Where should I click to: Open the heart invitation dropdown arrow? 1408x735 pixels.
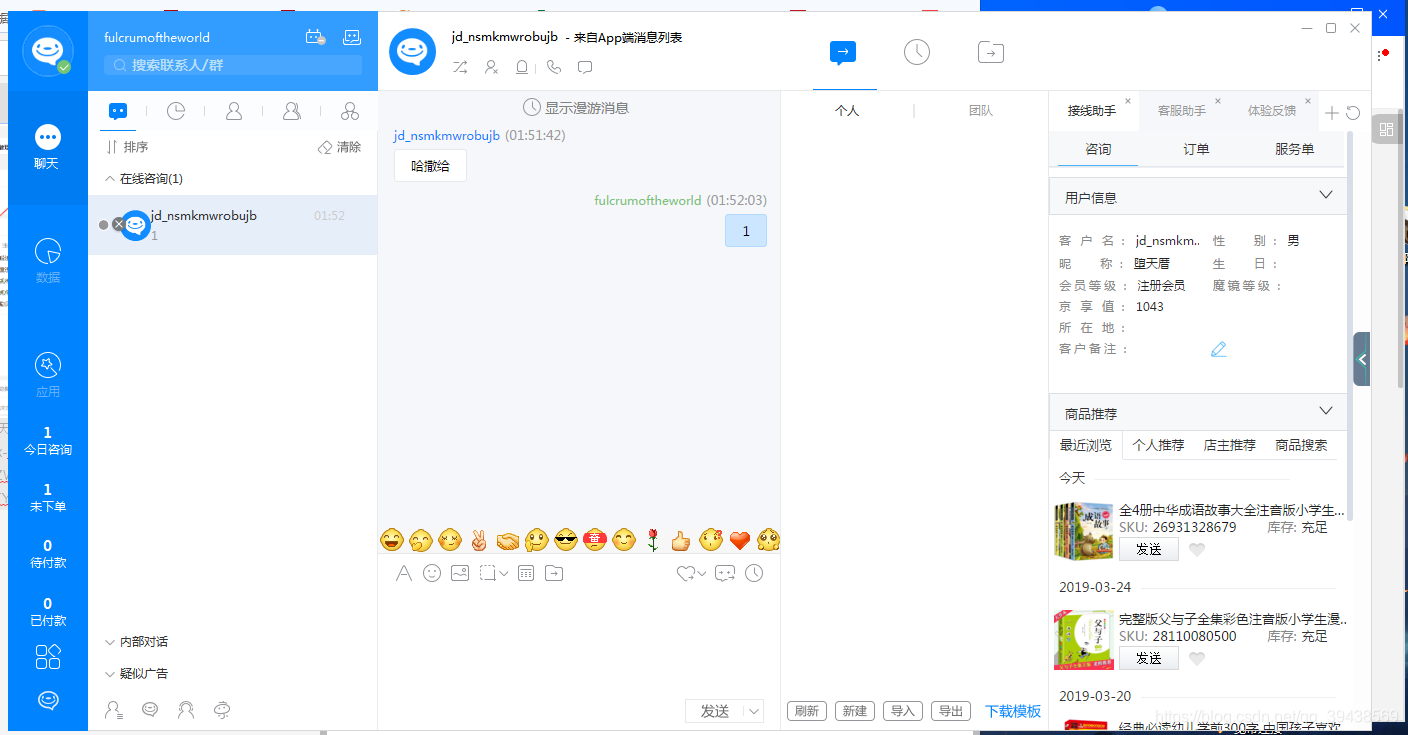pyautogui.click(x=702, y=574)
